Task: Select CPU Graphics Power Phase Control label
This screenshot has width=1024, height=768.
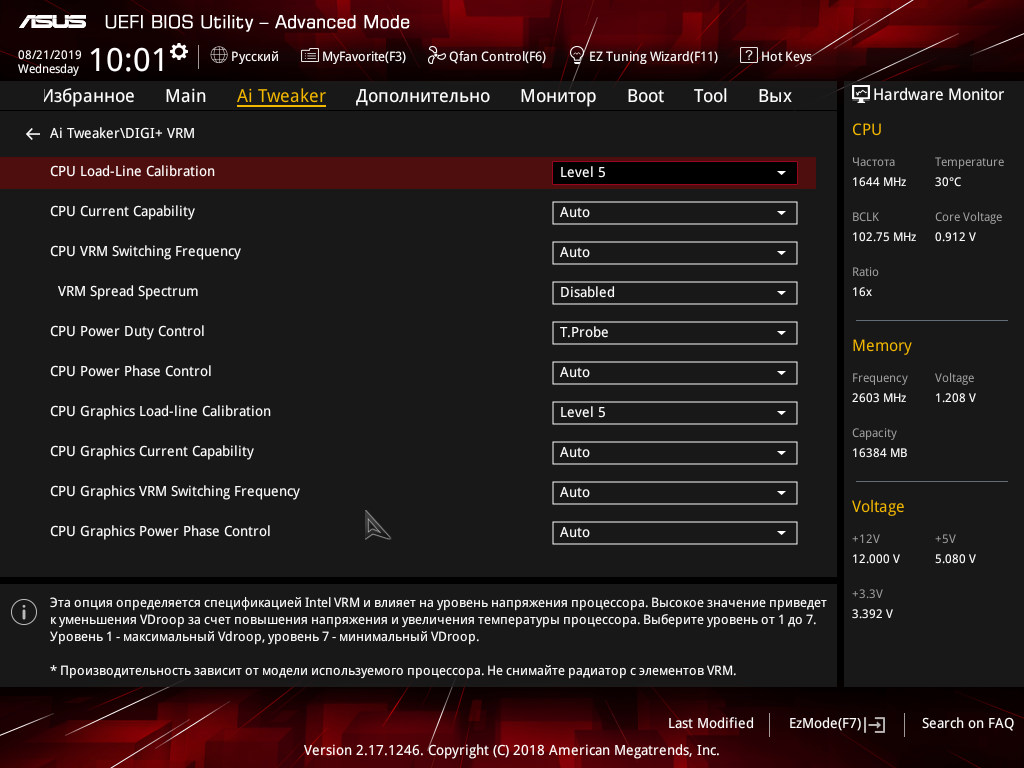Action: click(160, 531)
